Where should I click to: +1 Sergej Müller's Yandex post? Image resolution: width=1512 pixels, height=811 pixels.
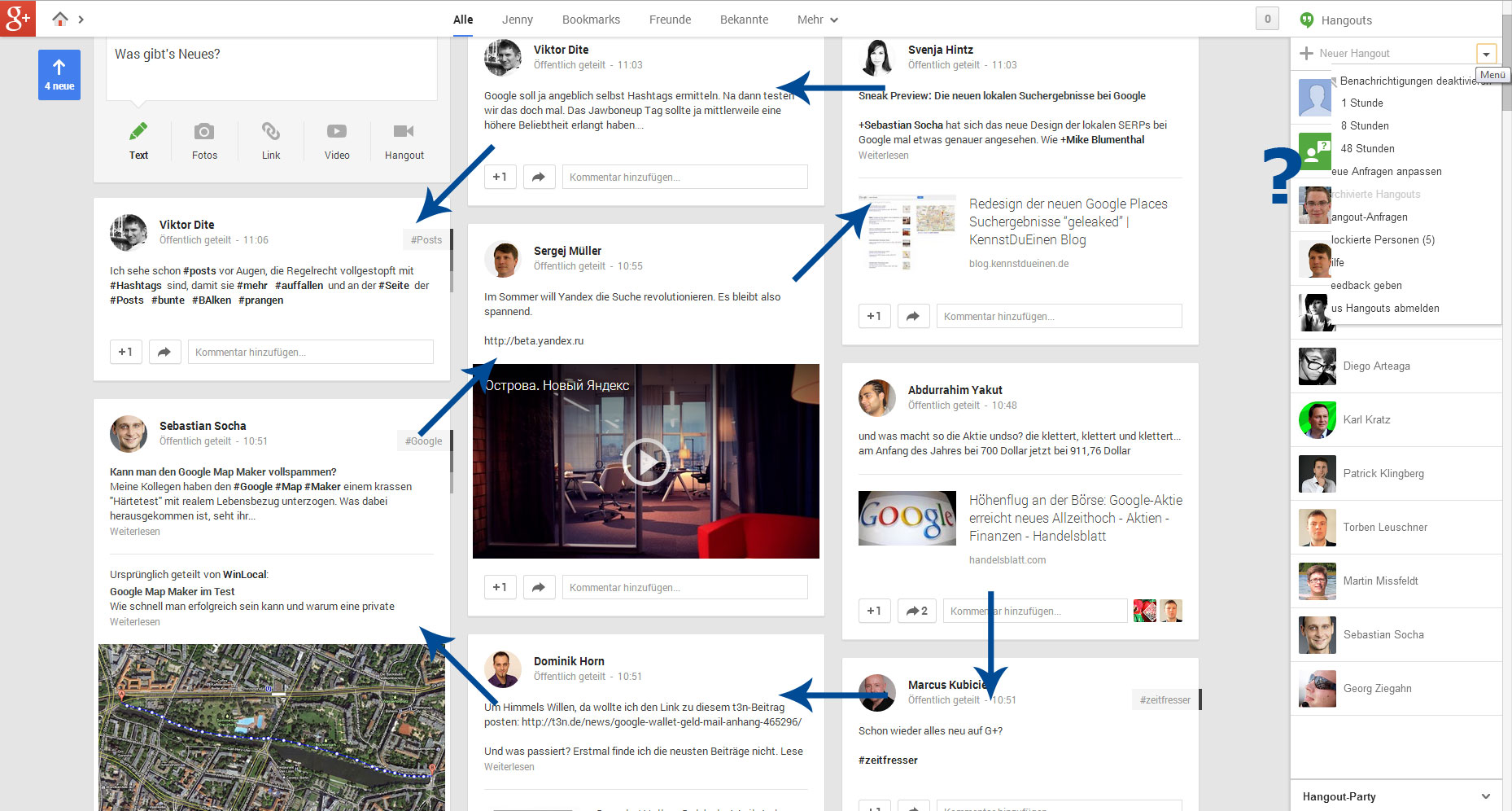point(500,587)
